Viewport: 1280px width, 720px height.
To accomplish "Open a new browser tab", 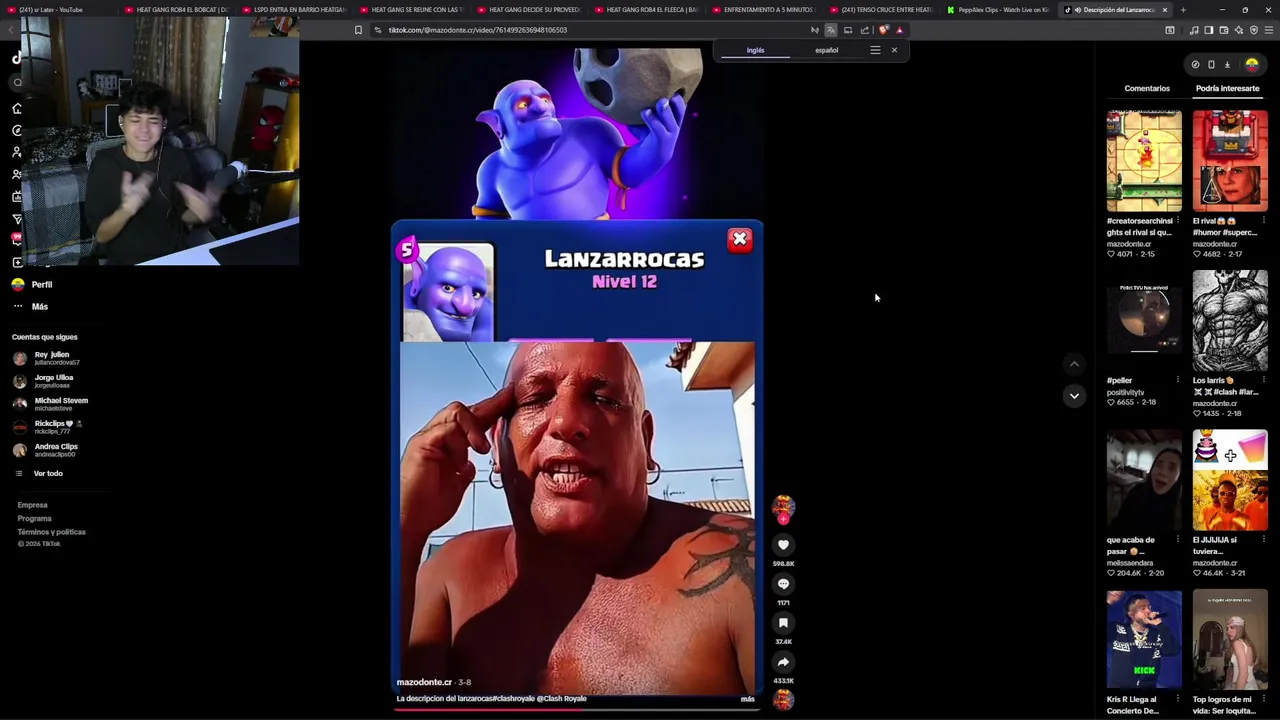I will pyautogui.click(x=1183, y=9).
